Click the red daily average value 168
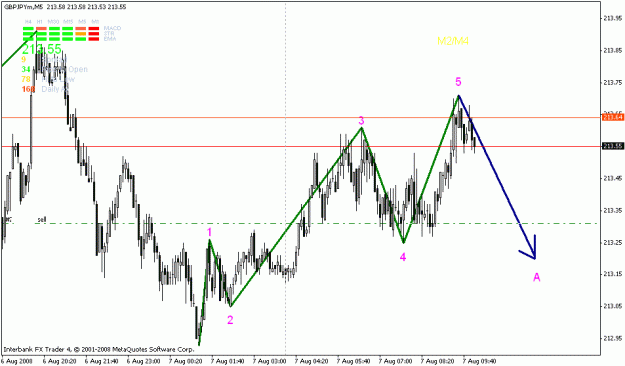This screenshot has height=366, width=625. click(28, 89)
